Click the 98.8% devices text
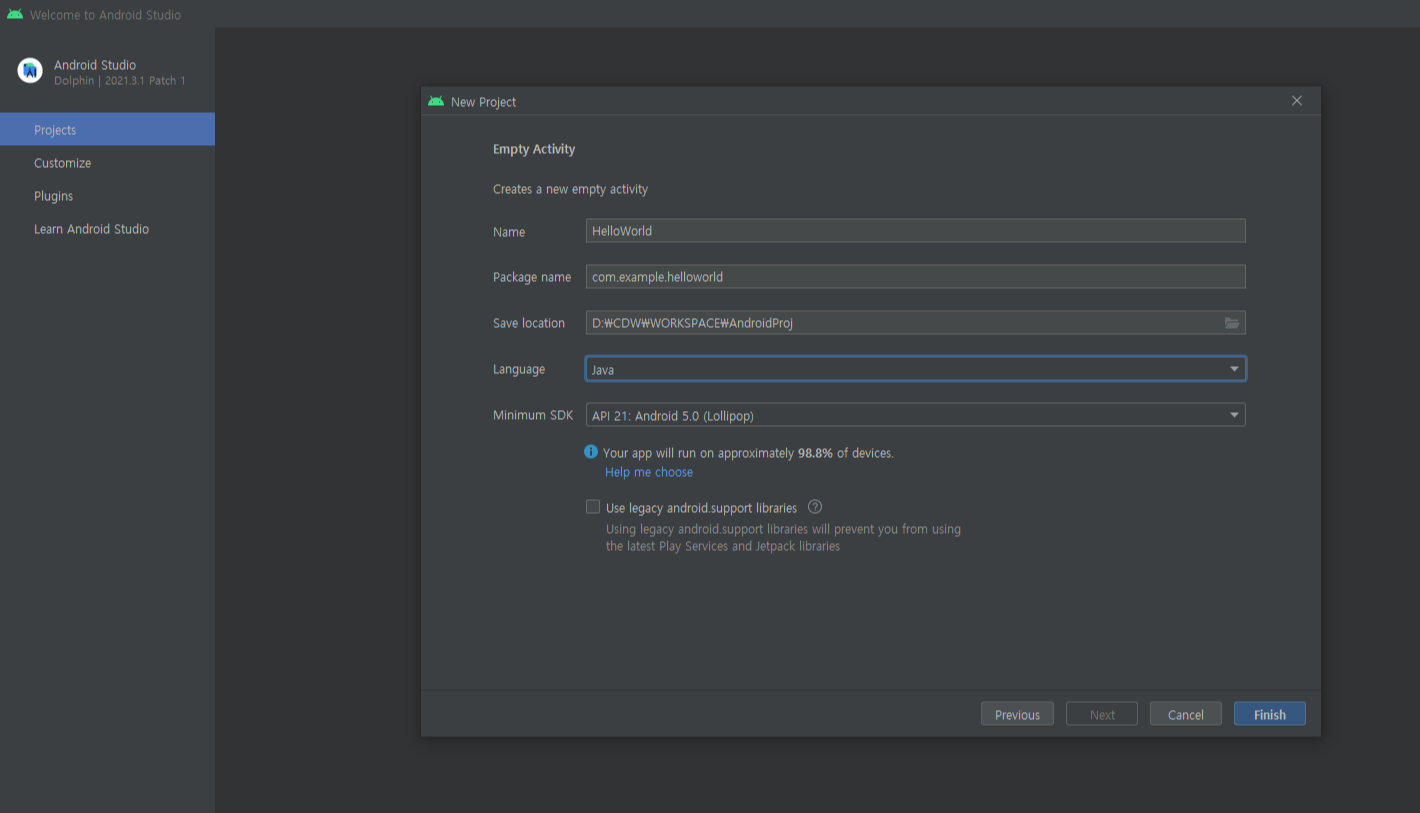 click(x=748, y=453)
